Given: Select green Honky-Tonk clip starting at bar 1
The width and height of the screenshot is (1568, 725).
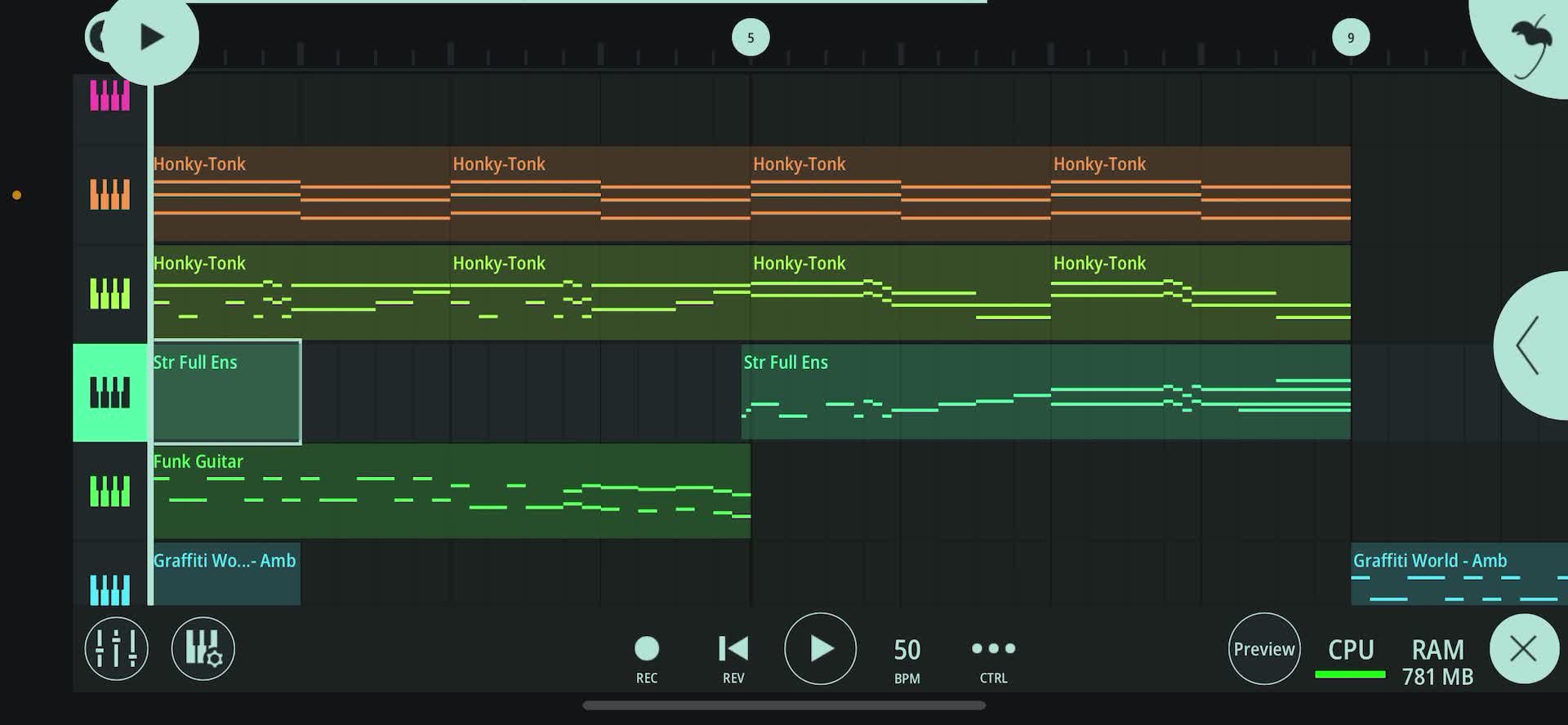Looking at the screenshot, I should [x=301, y=292].
